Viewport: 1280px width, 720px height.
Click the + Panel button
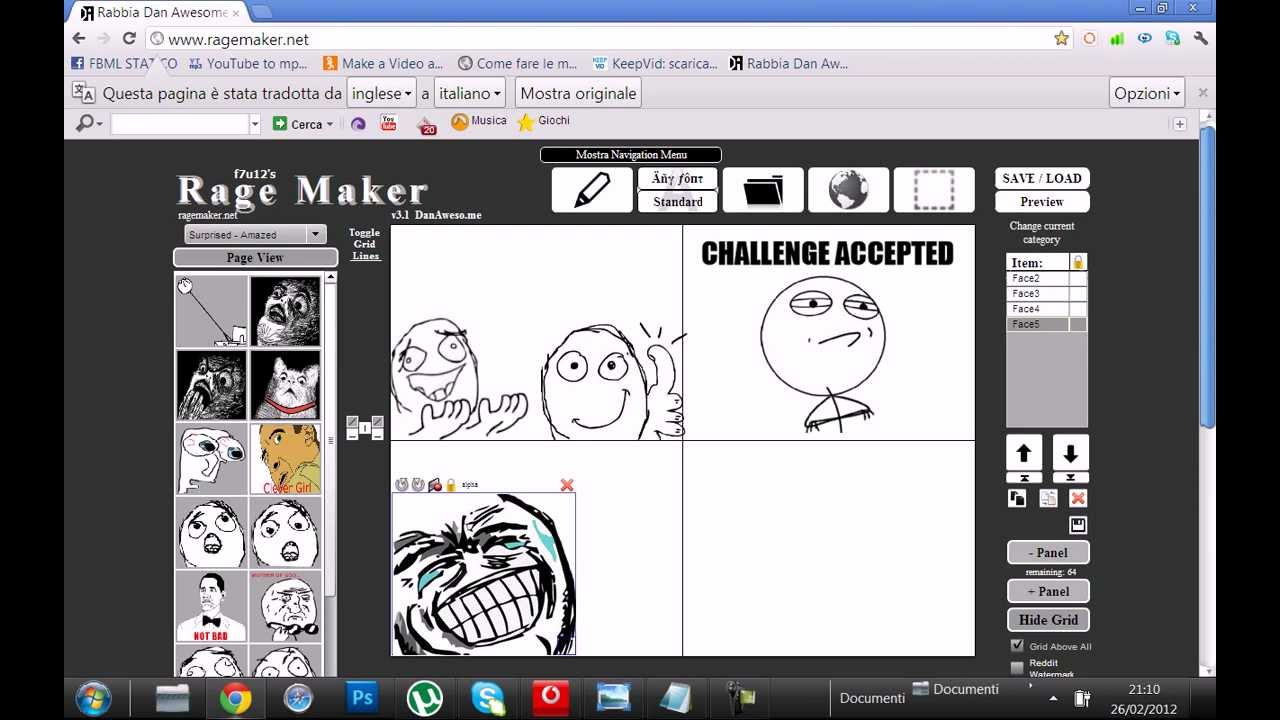click(x=1048, y=591)
